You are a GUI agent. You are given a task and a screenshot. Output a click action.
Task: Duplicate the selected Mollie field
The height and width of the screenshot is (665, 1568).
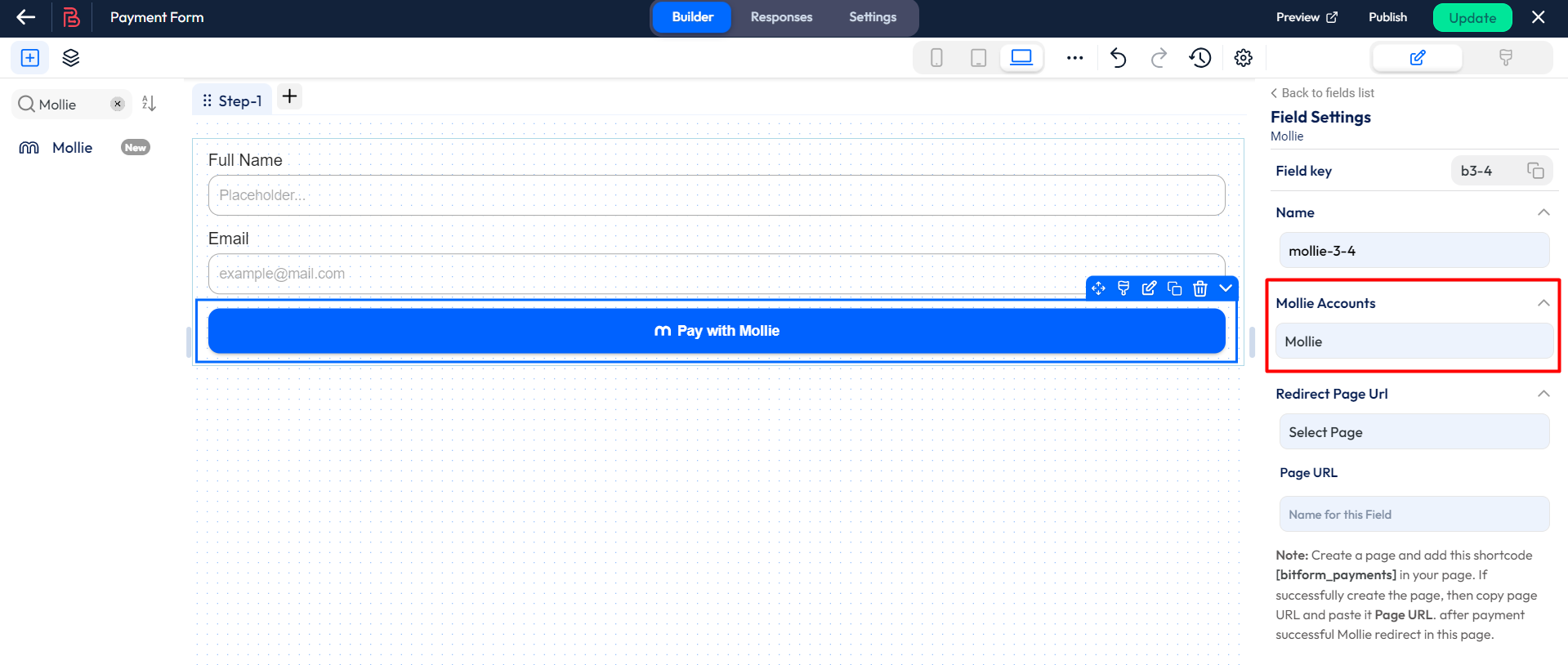coord(1174,288)
